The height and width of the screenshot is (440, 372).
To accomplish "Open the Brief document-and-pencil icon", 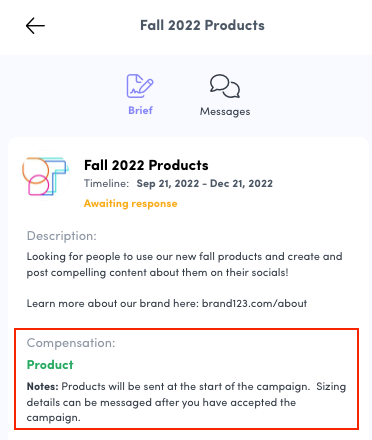I will pos(140,86).
